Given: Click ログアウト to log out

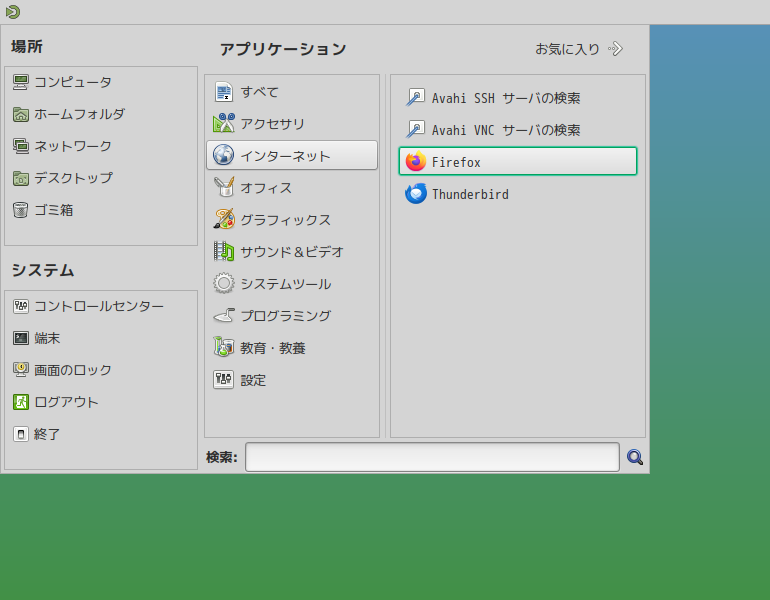Looking at the screenshot, I should coord(101,402).
